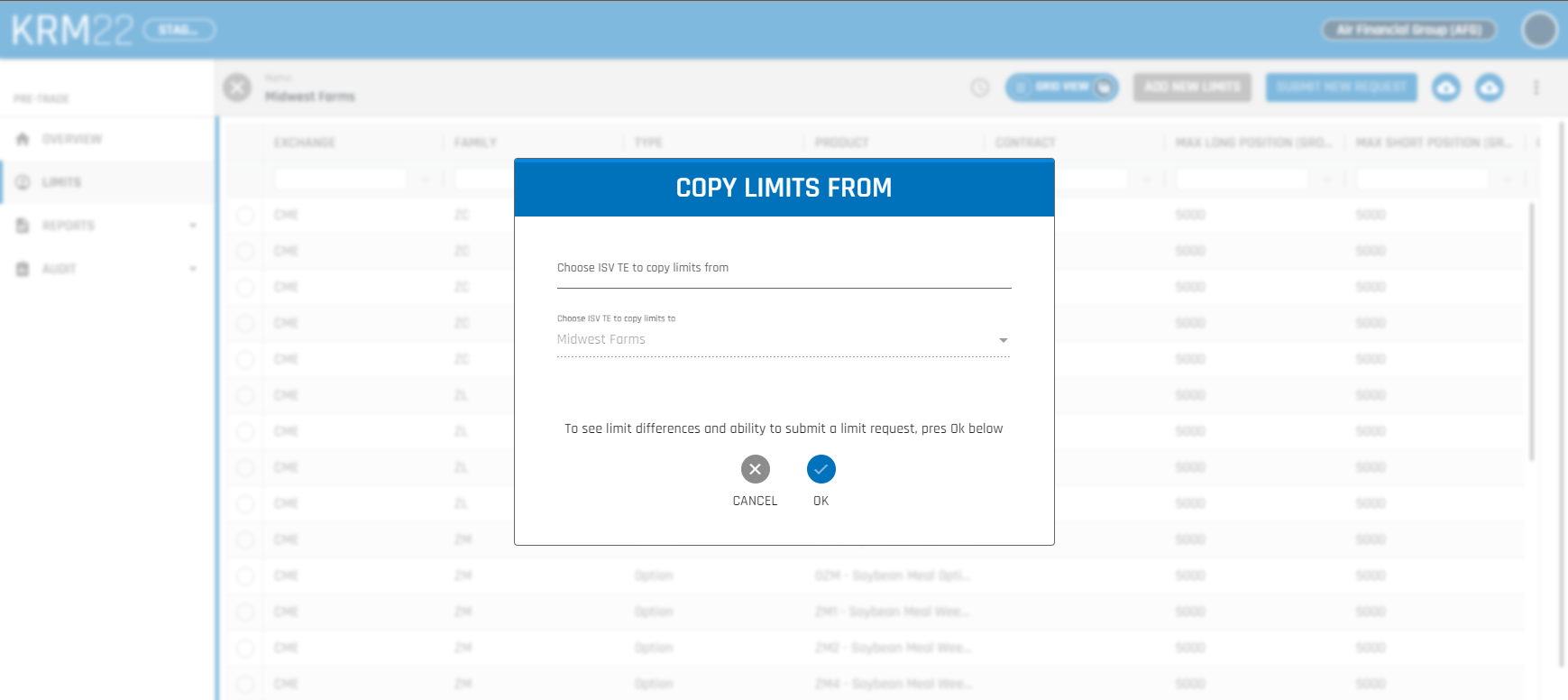Click the blue OK checkmark icon
Viewport: 1568px width, 700px height.
[821, 469]
